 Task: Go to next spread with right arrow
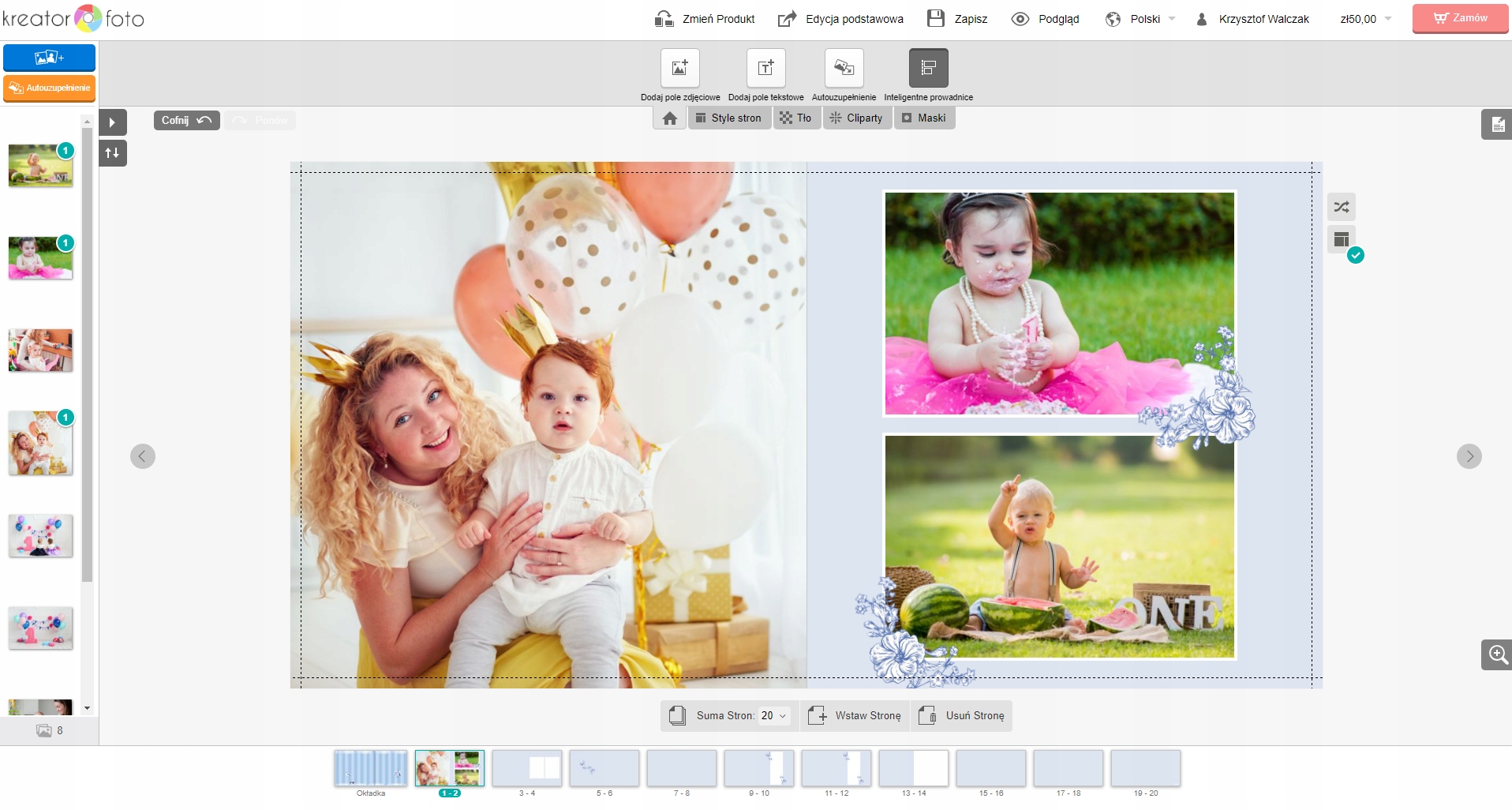tap(1469, 456)
